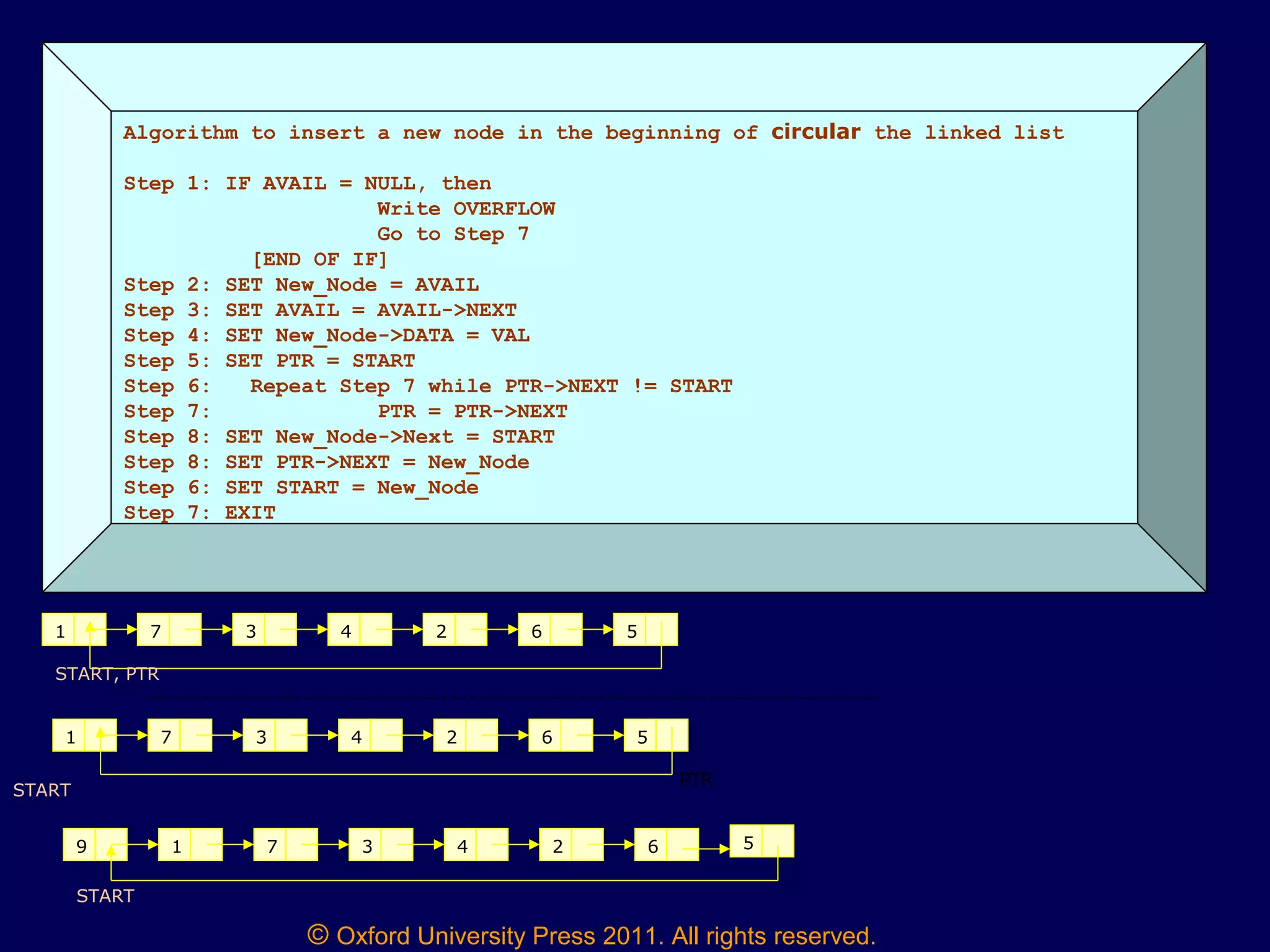Click node 5 at end of bottom list
The image size is (1270, 952).
[x=748, y=842]
